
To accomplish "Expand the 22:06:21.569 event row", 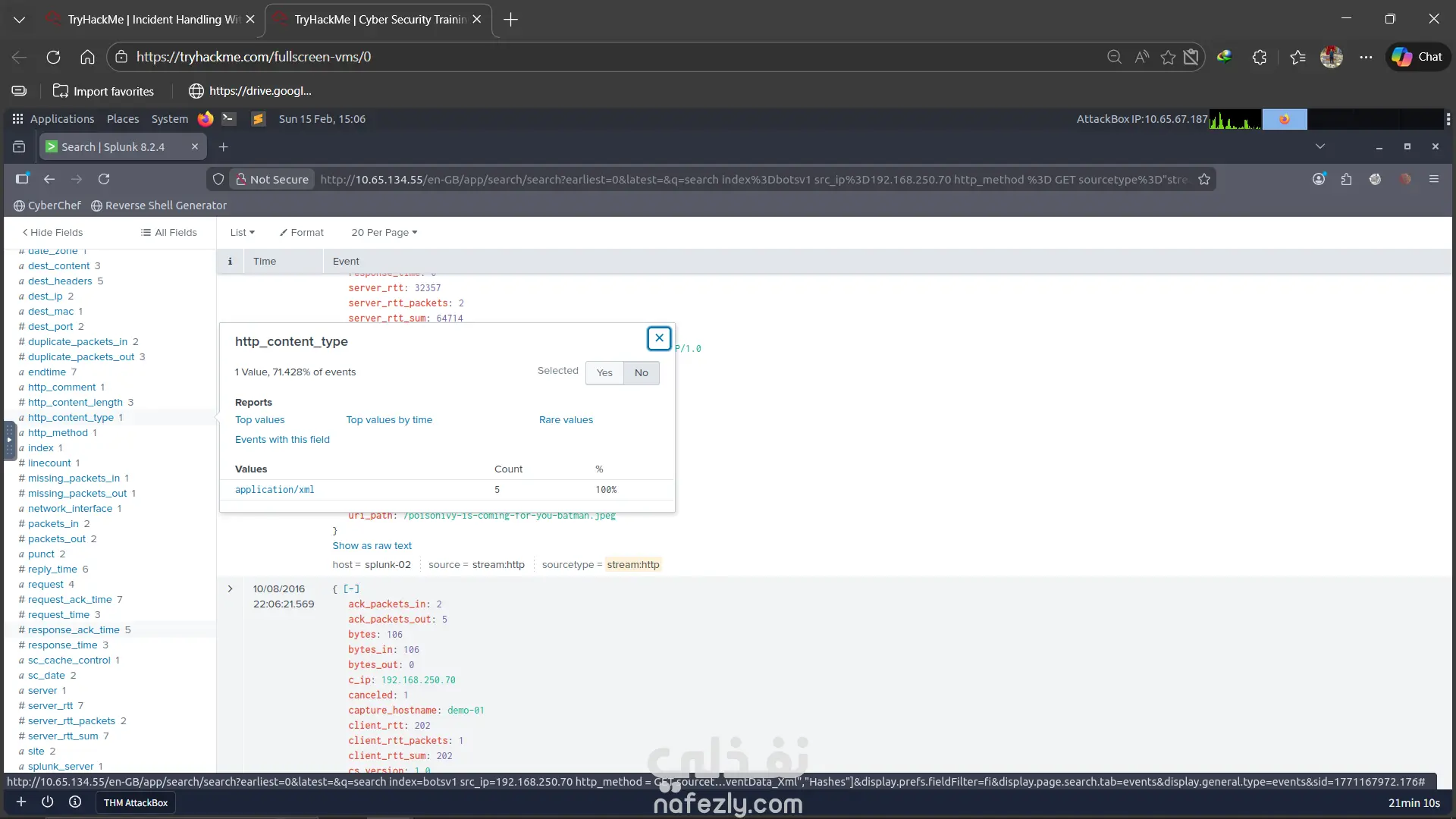I will 231,589.
